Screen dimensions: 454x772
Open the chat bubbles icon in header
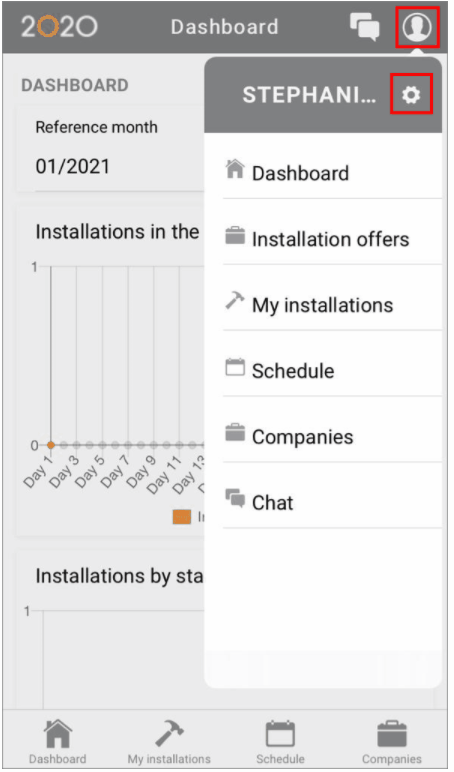pos(365,27)
